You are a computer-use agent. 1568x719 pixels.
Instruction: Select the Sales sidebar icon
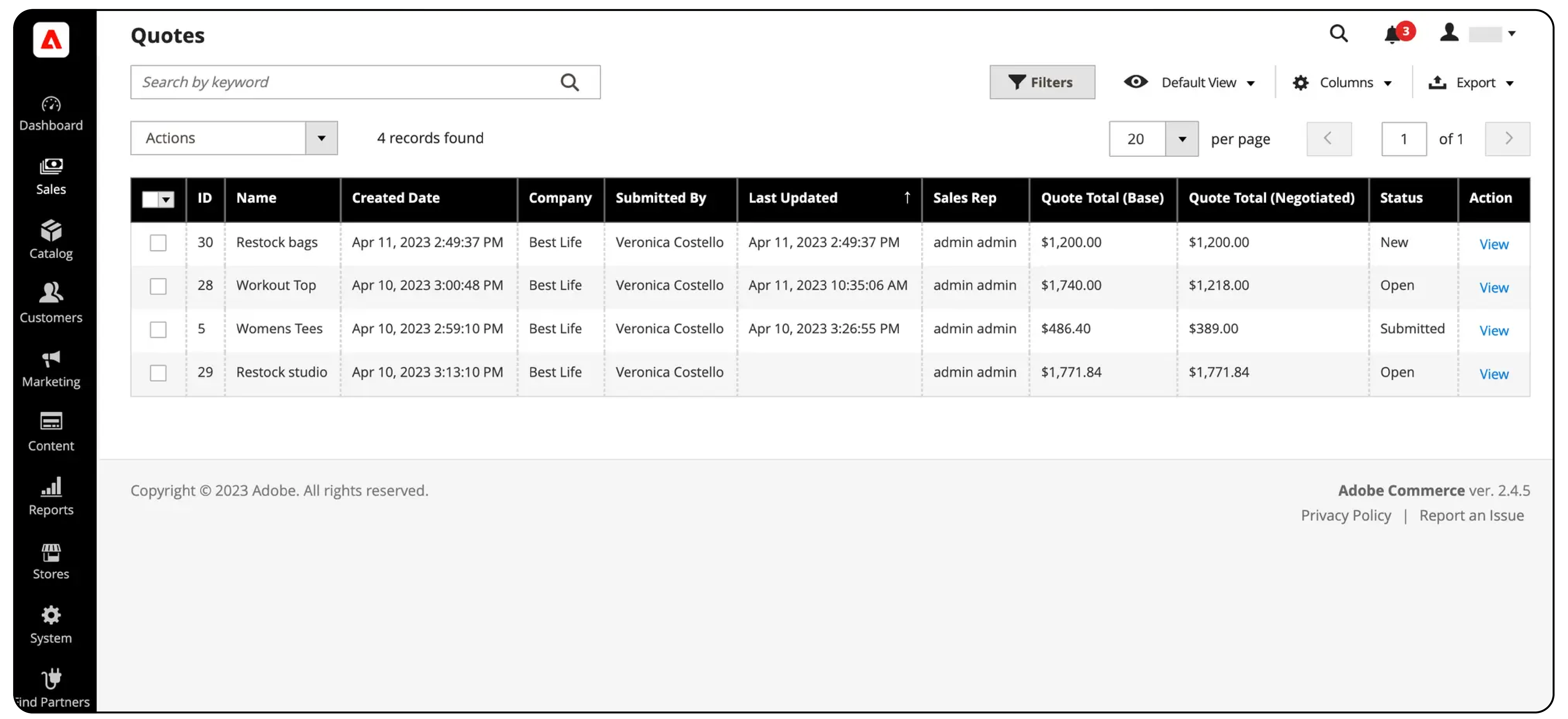51,176
